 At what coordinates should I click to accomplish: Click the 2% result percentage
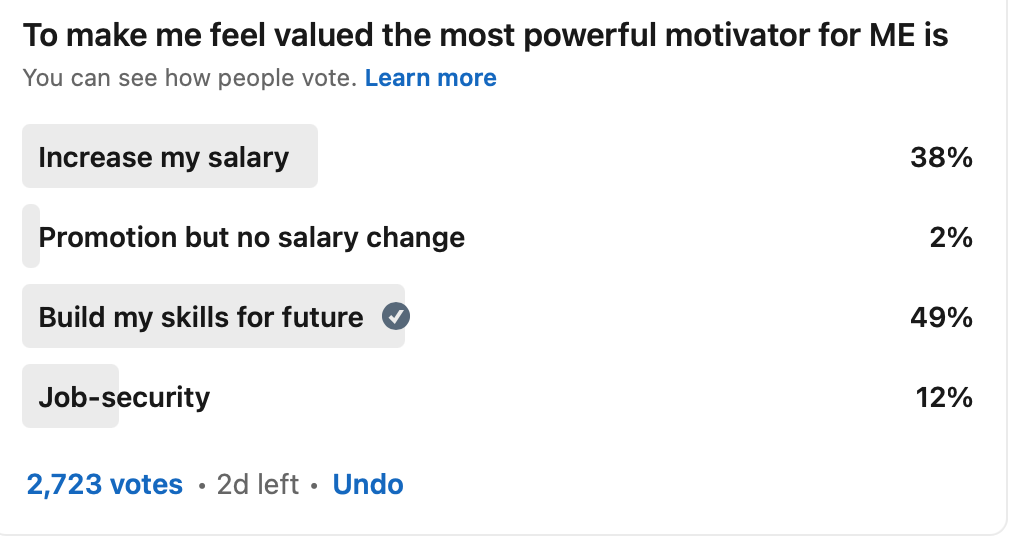pos(950,237)
